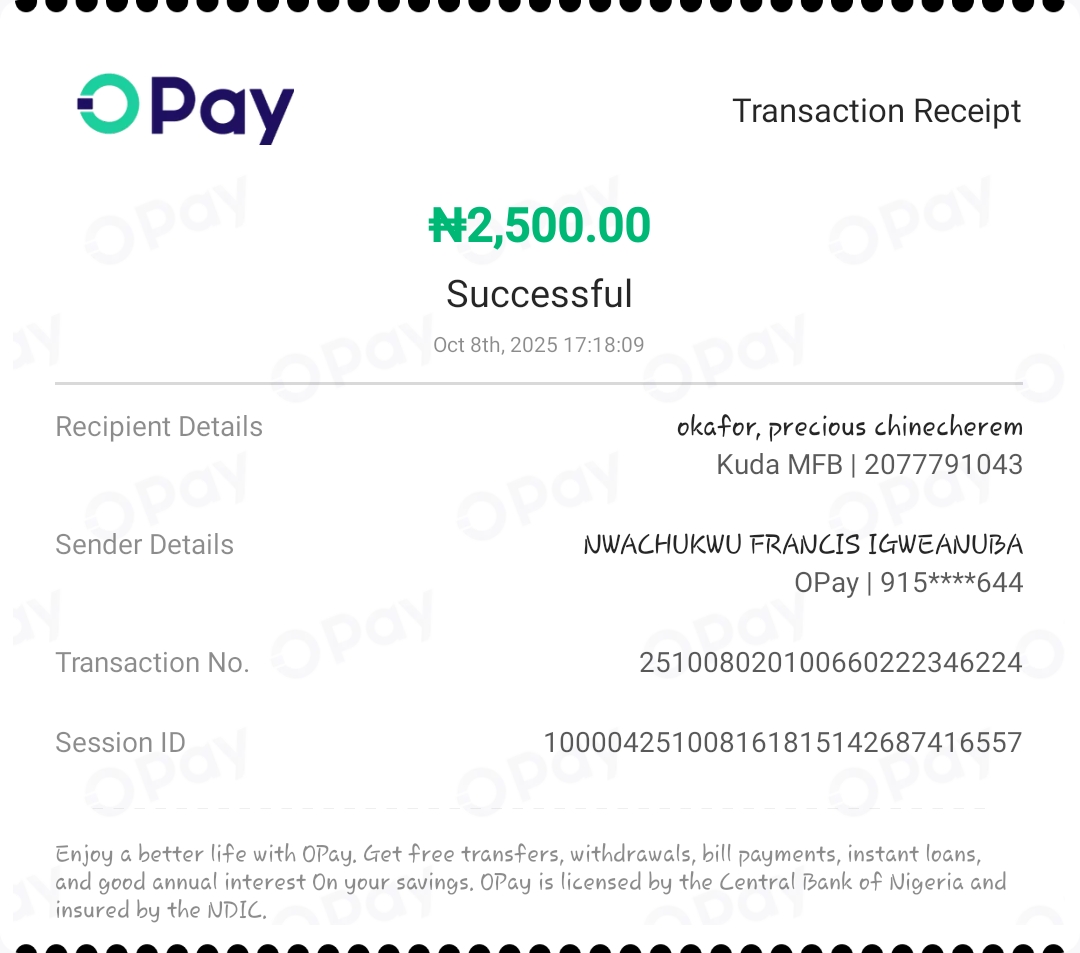Screen dimensions: 1080x953
Task: Click the Oct 8th, 2025 timestamp
Action: [x=539, y=345]
